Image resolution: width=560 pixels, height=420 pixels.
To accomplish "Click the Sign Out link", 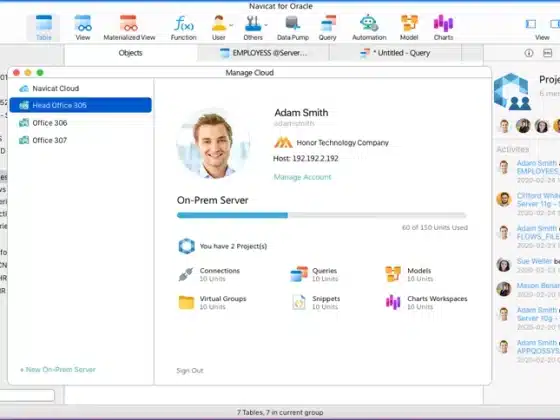I will [190, 371].
